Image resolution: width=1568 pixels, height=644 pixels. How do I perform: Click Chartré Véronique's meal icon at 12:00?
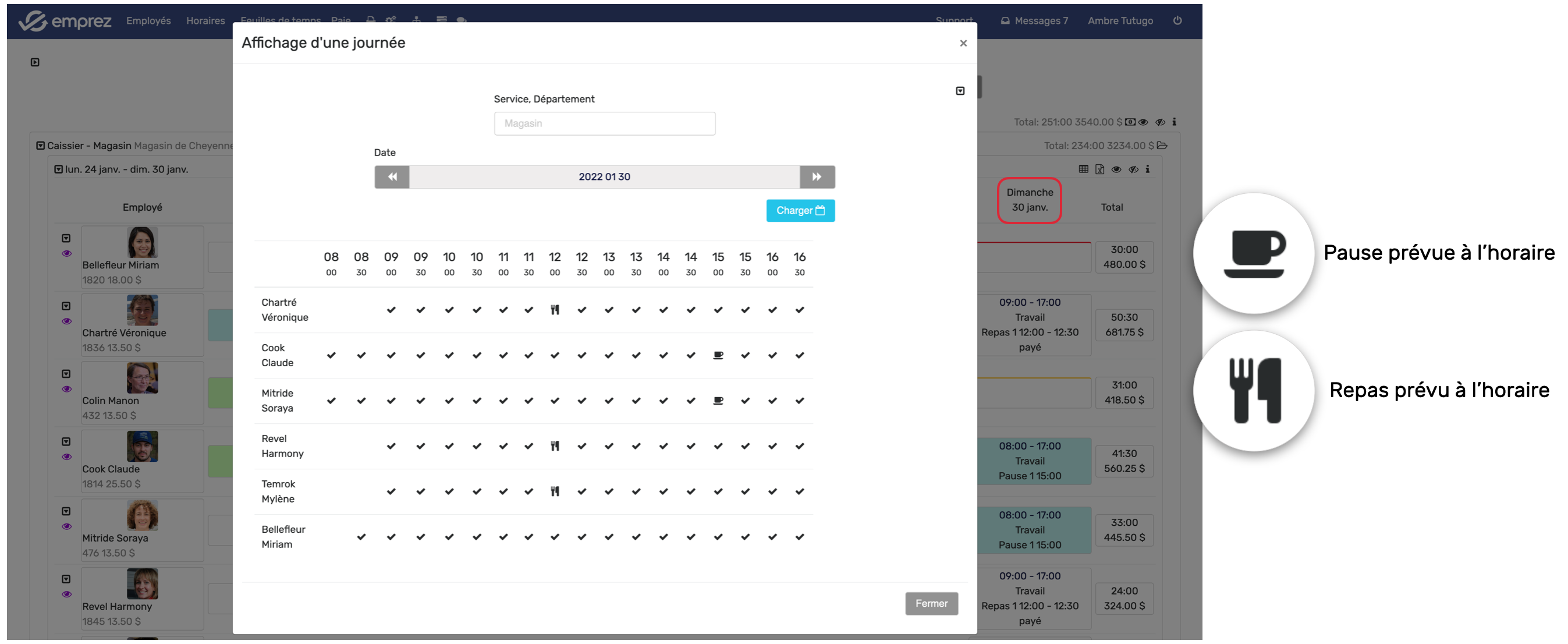[x=555, y=310]
